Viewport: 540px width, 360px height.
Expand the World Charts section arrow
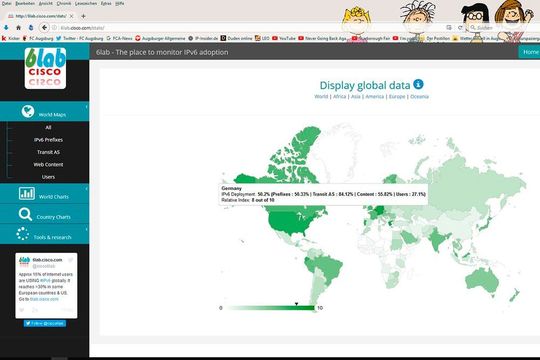(86, 189)
